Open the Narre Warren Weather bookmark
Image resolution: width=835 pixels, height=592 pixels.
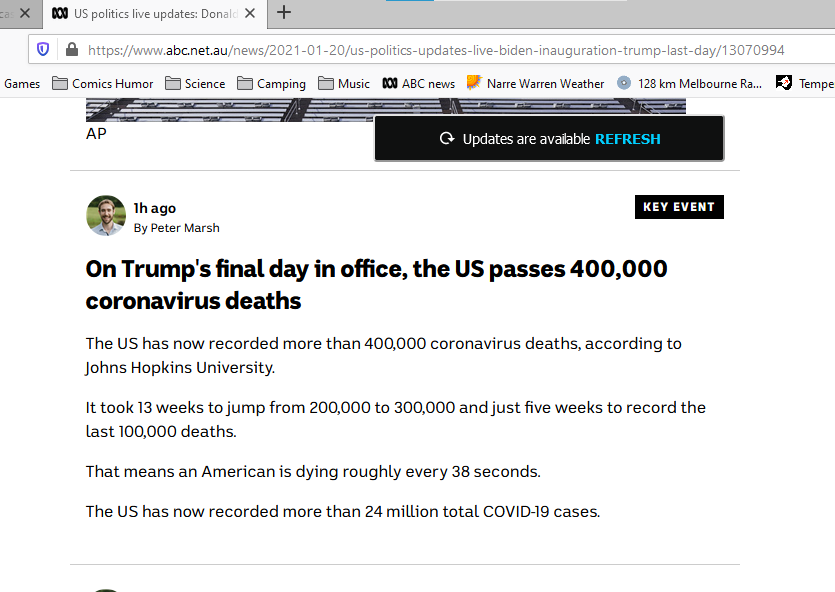[x=536, y=84]
